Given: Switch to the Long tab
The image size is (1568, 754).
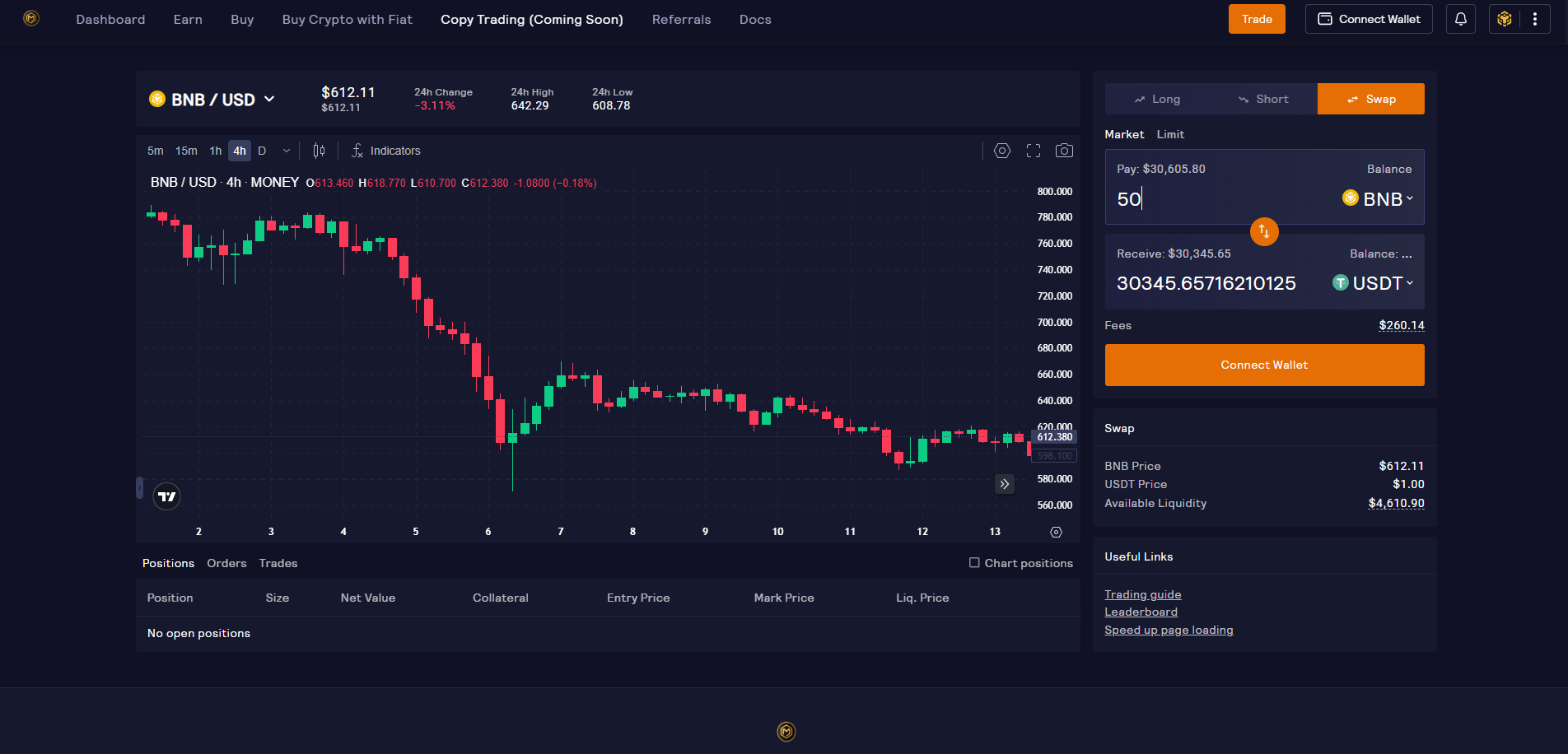Looking at the screenshot, I should coord(1157,99).
